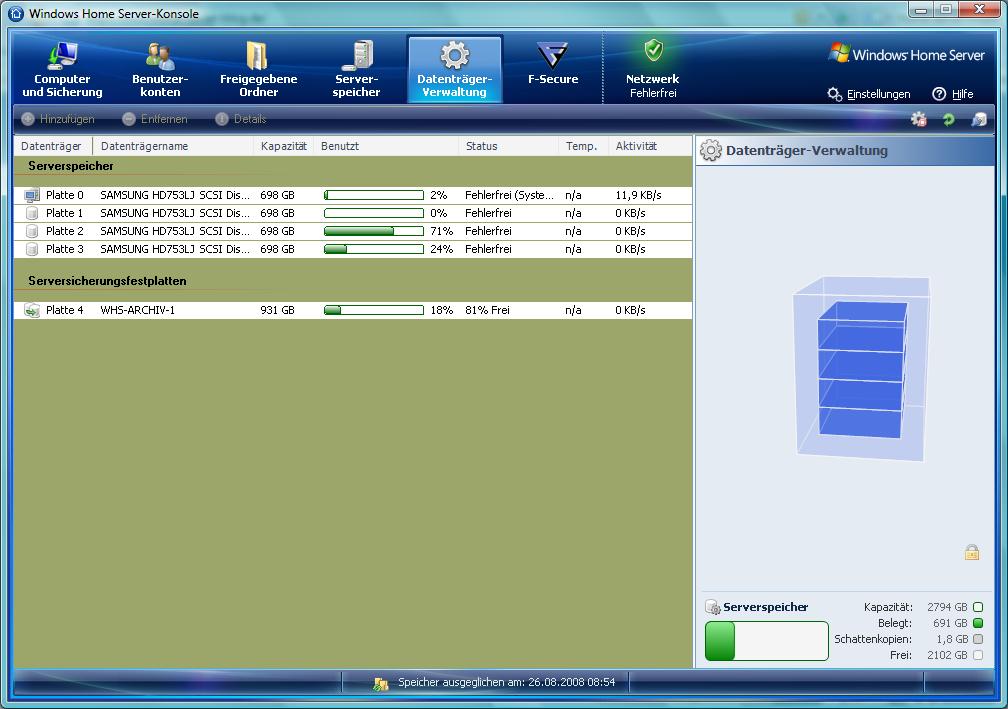Click the Windows Home Server logo

click(906, 54)
